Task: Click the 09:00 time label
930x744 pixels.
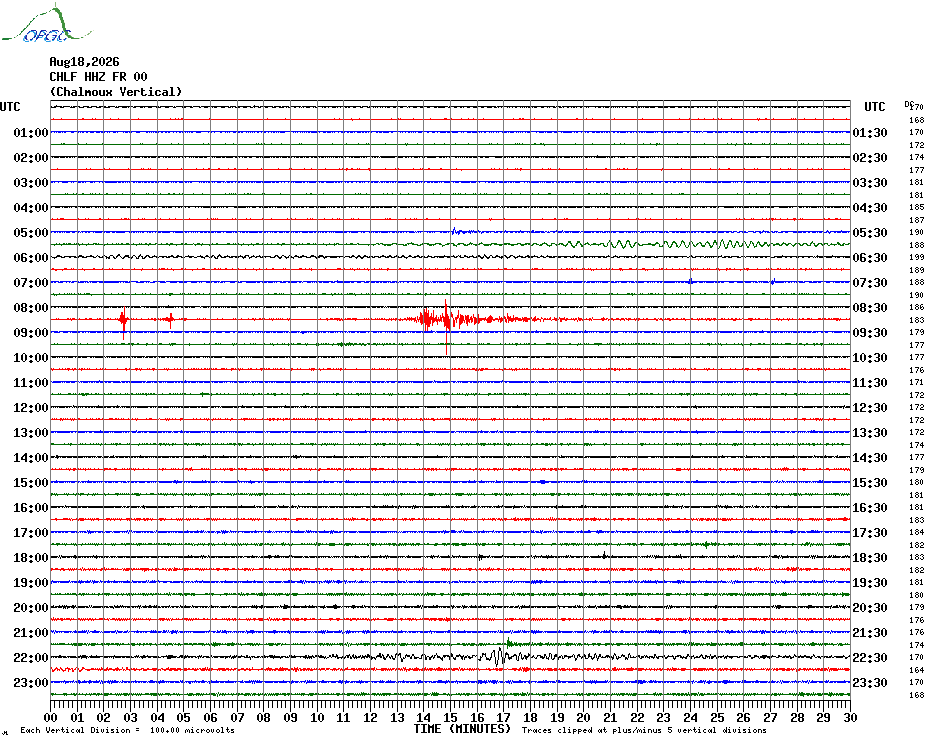Action: pos(31,332)
